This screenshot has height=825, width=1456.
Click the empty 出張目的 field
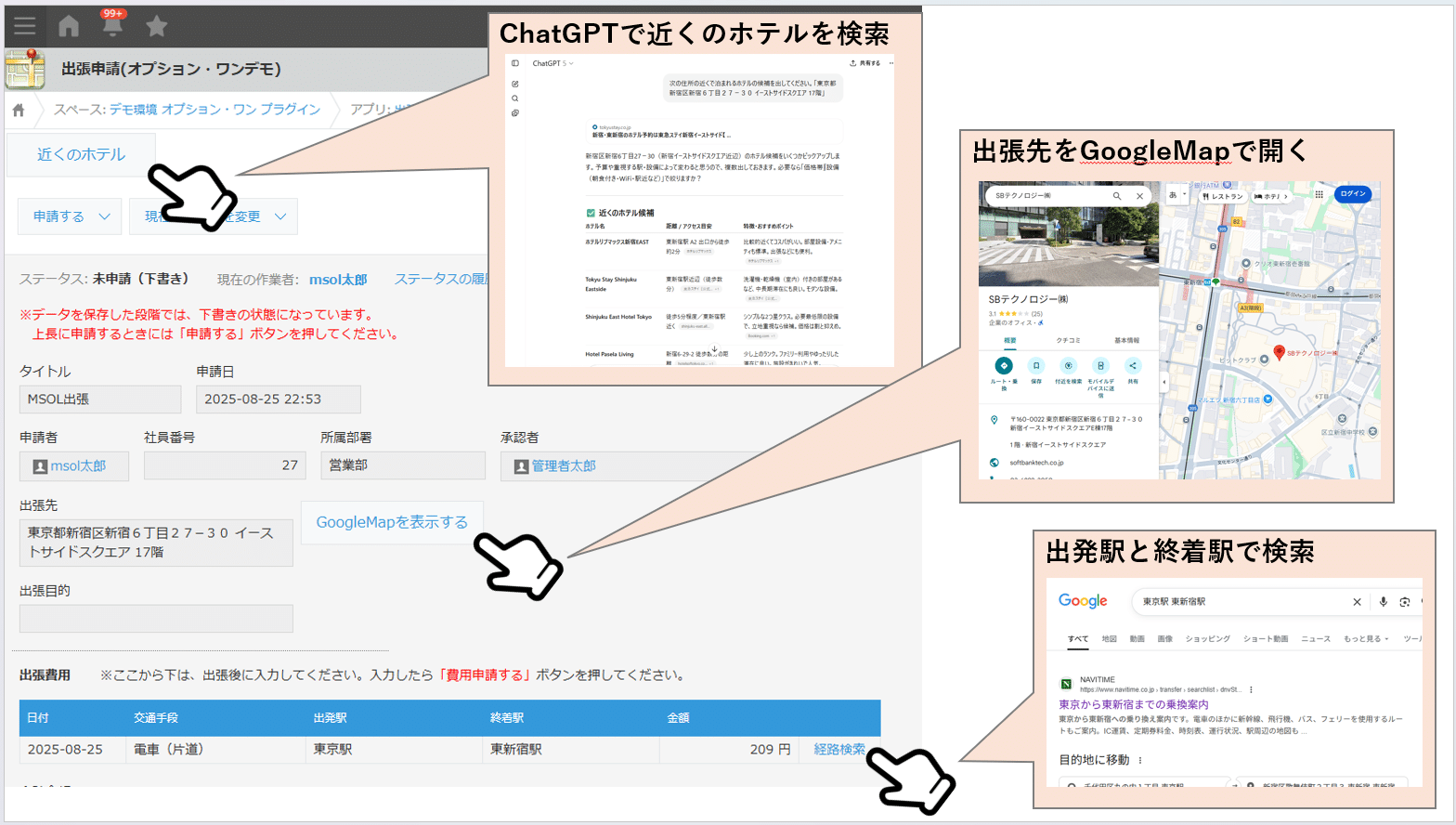tap(156, 619)
